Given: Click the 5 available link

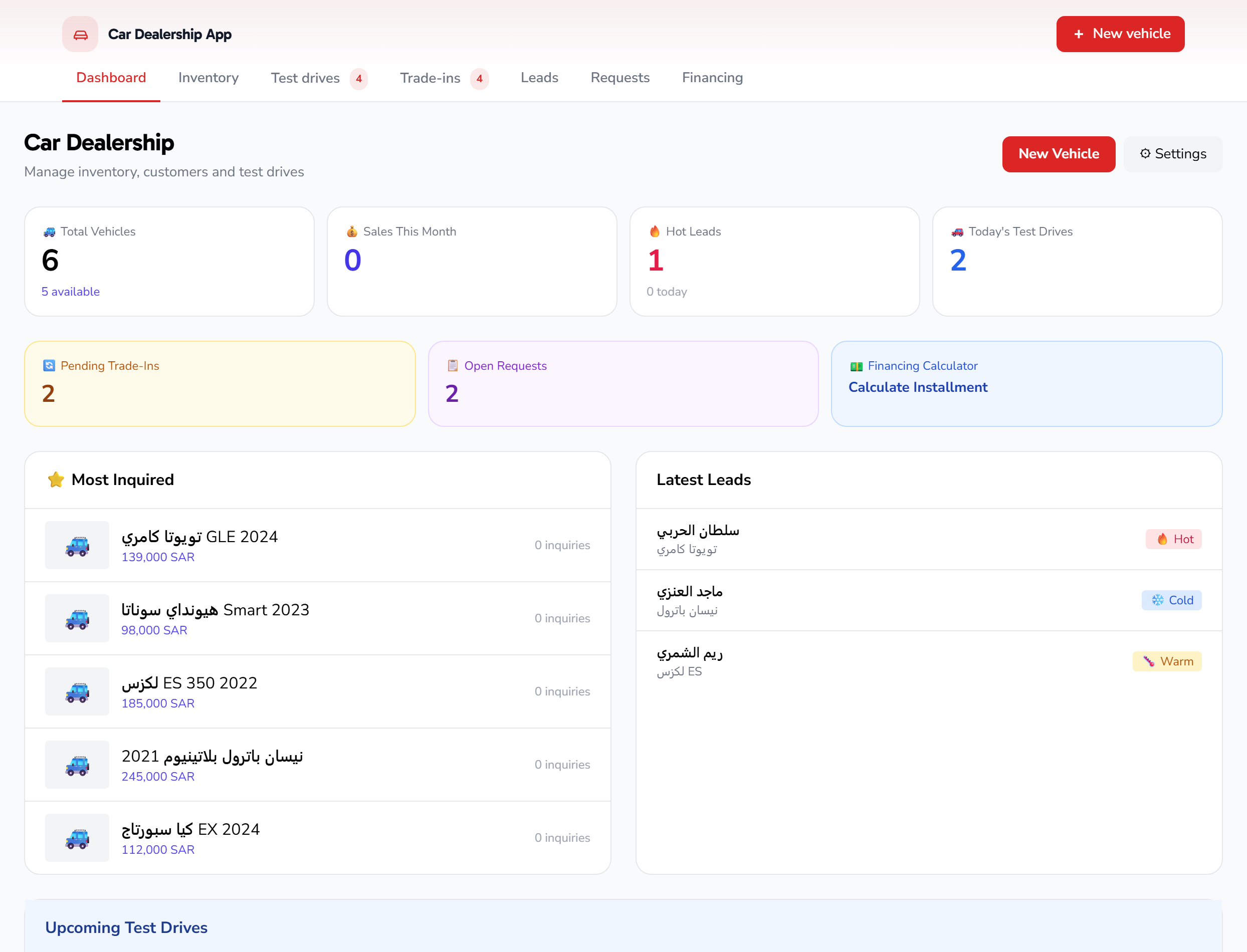Looking at the screenshot, I should pyautogui.click(x=70, y=291).
